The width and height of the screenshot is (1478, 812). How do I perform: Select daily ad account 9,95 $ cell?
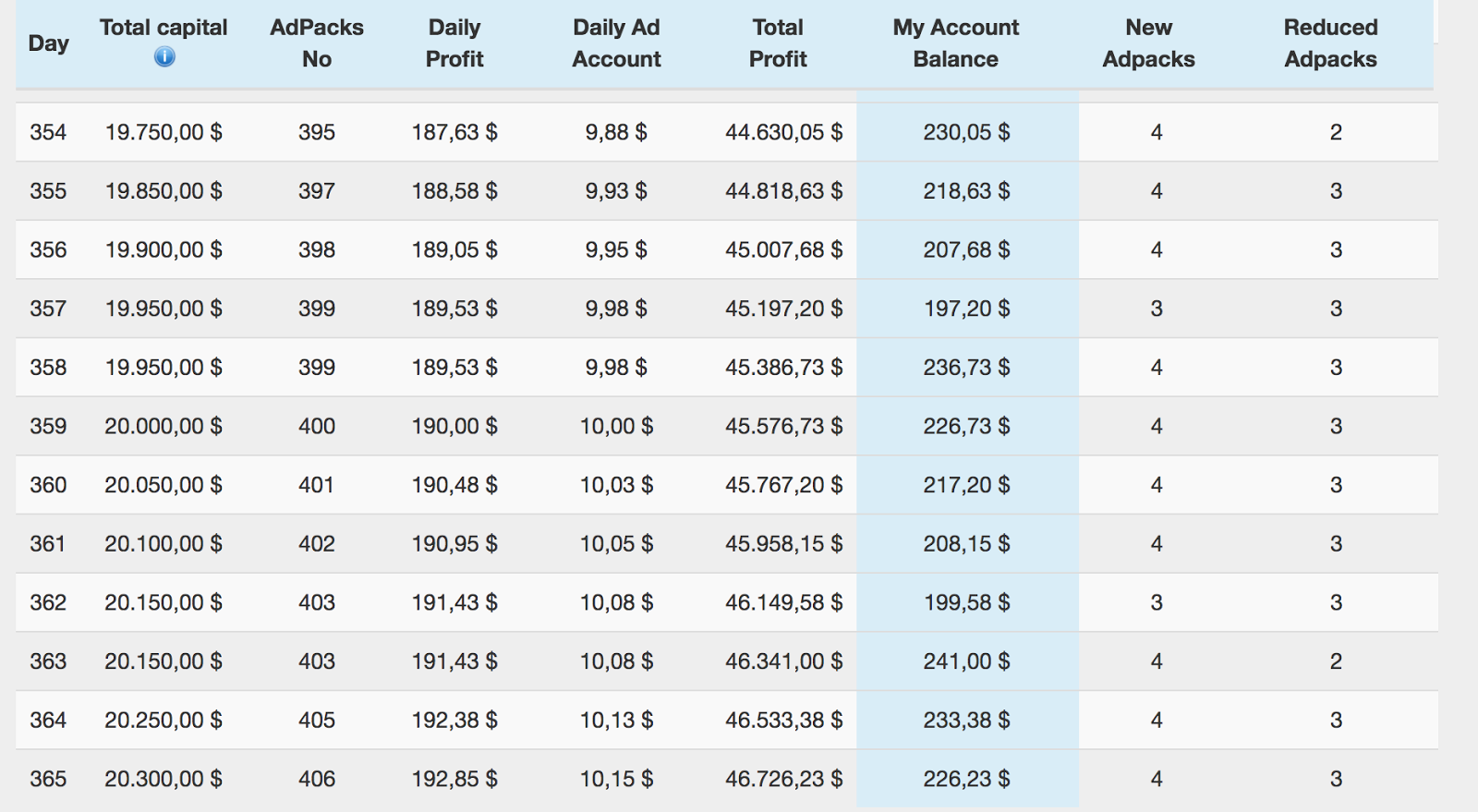tap(616, 249)
